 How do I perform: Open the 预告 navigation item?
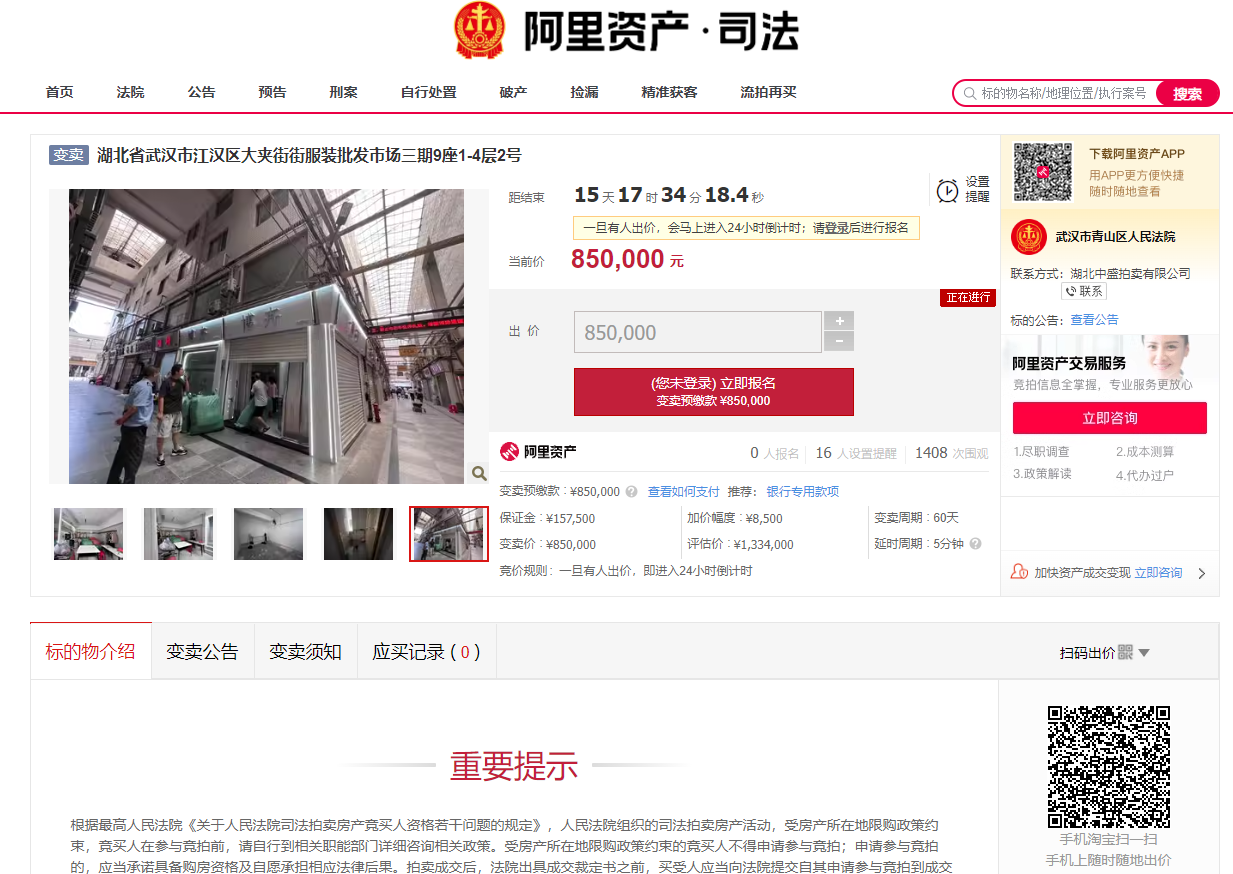[x=272, y=92]
